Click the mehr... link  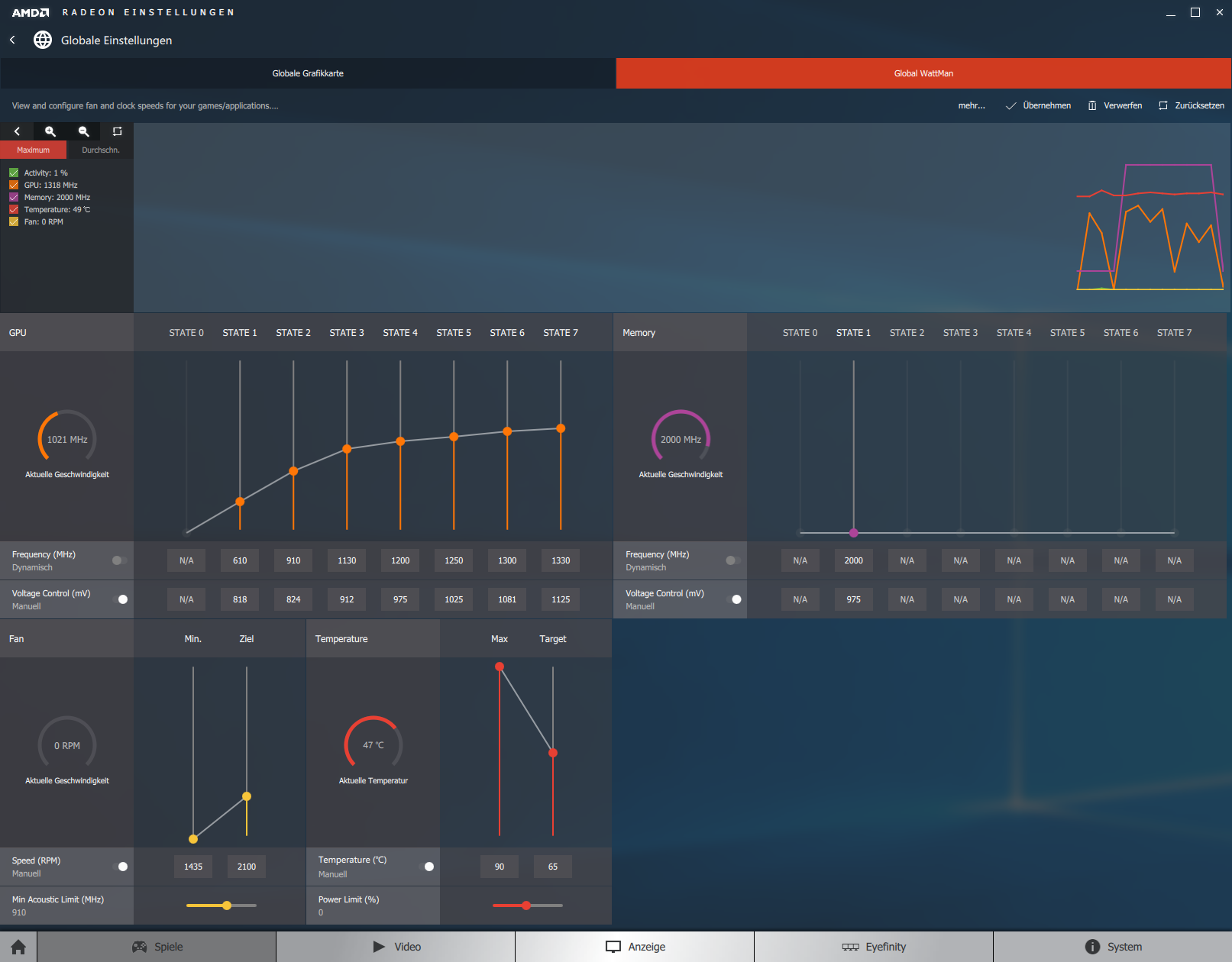coord(972,105)
